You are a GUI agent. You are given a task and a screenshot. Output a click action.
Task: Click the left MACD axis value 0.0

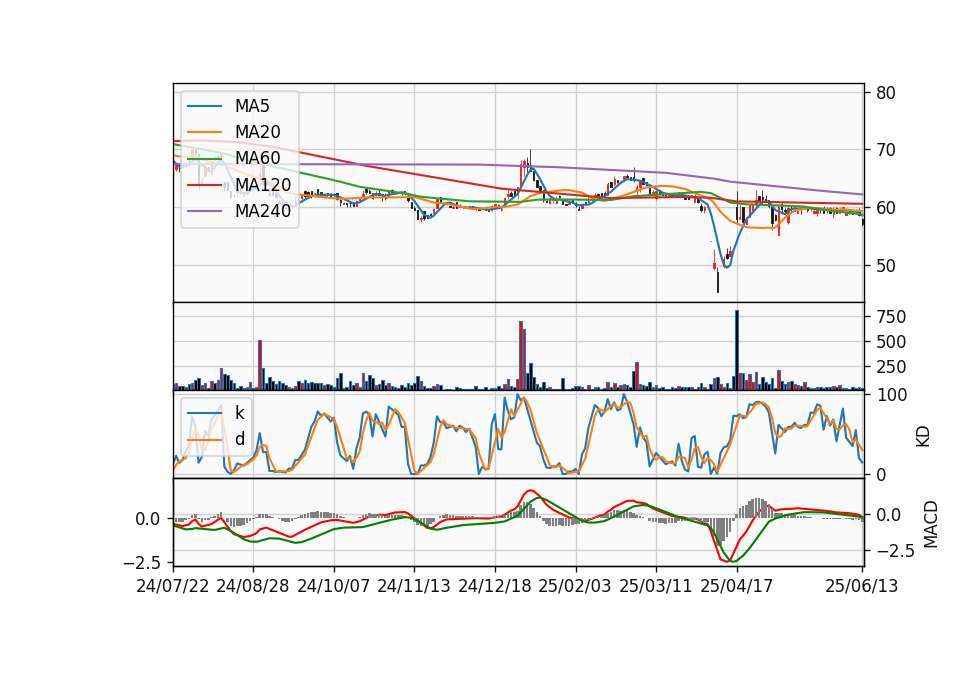(148, 519)
